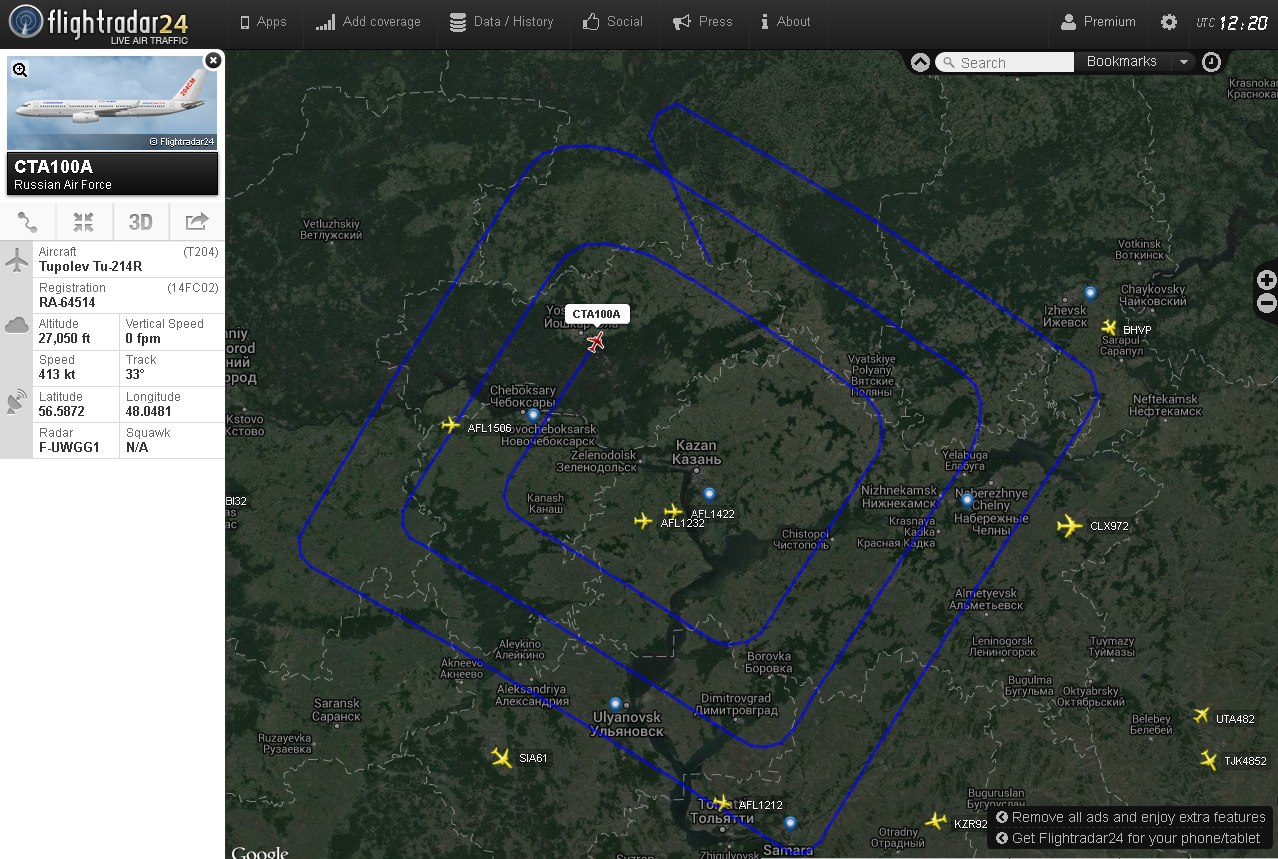This screenshot has height=859, width=1278.
Task: Click the Kazan airport marker
Action: coord(709,493)
